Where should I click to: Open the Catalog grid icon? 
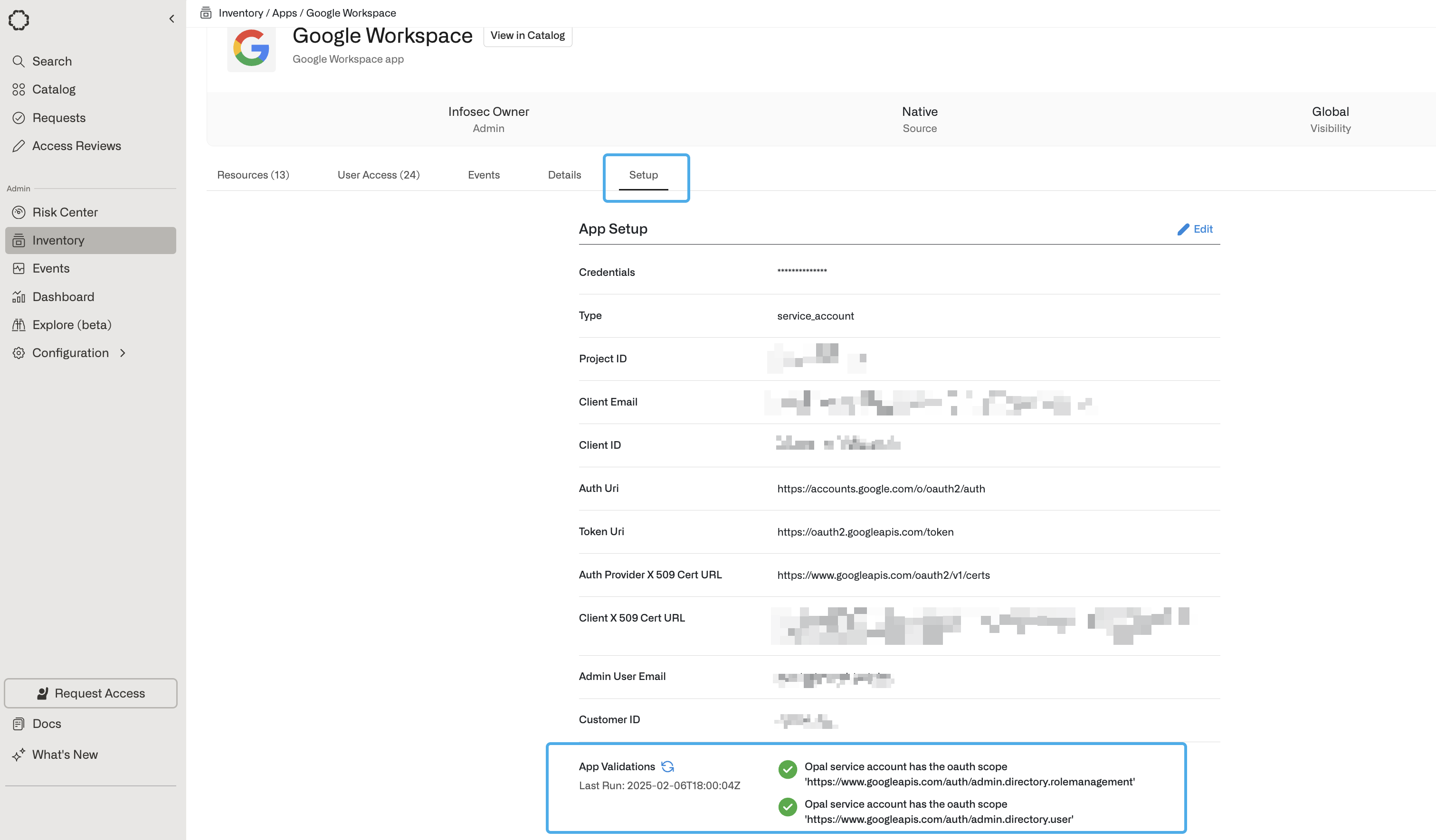(x=19, y=89)
